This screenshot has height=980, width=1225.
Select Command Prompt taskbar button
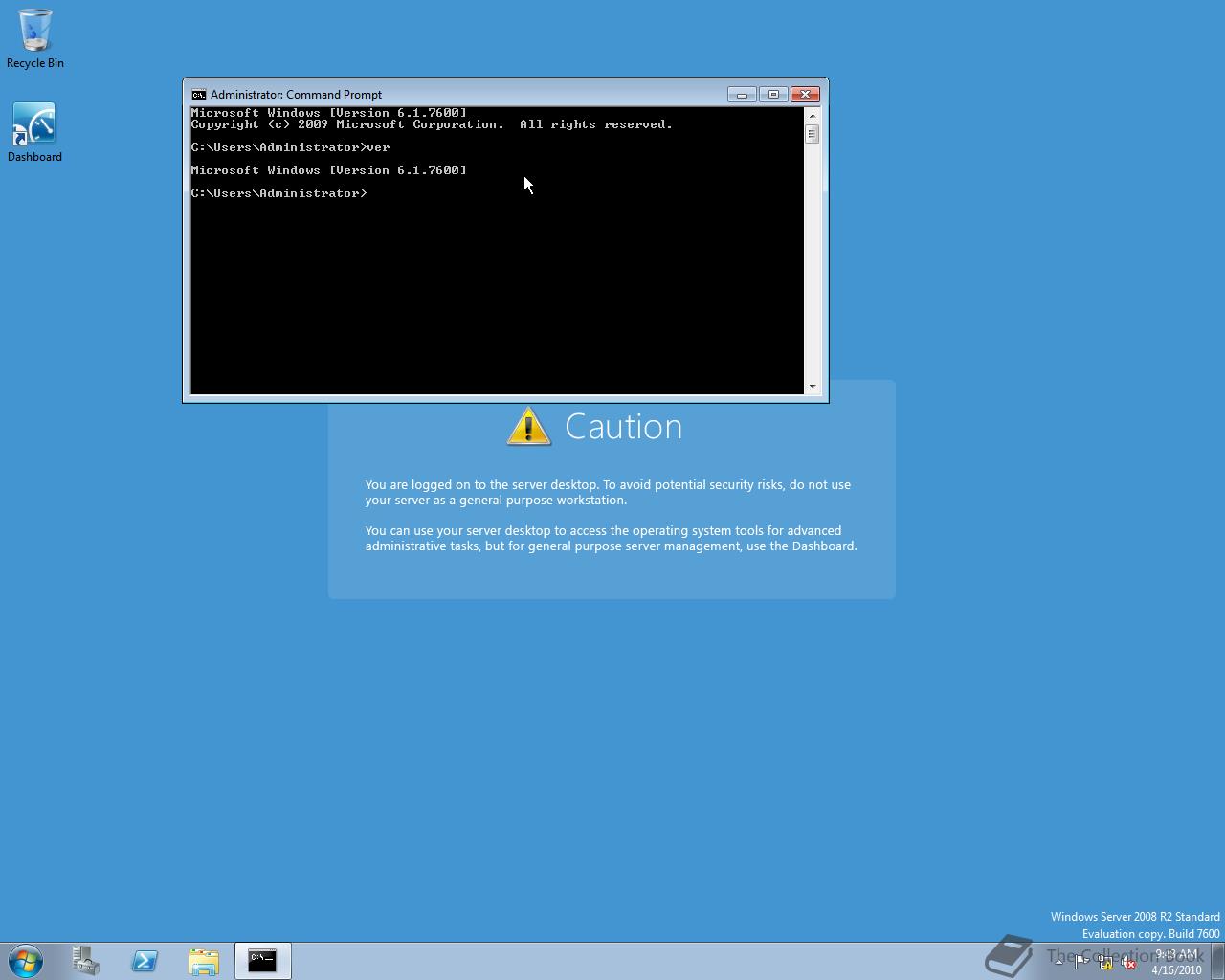[x=262, y=961]
